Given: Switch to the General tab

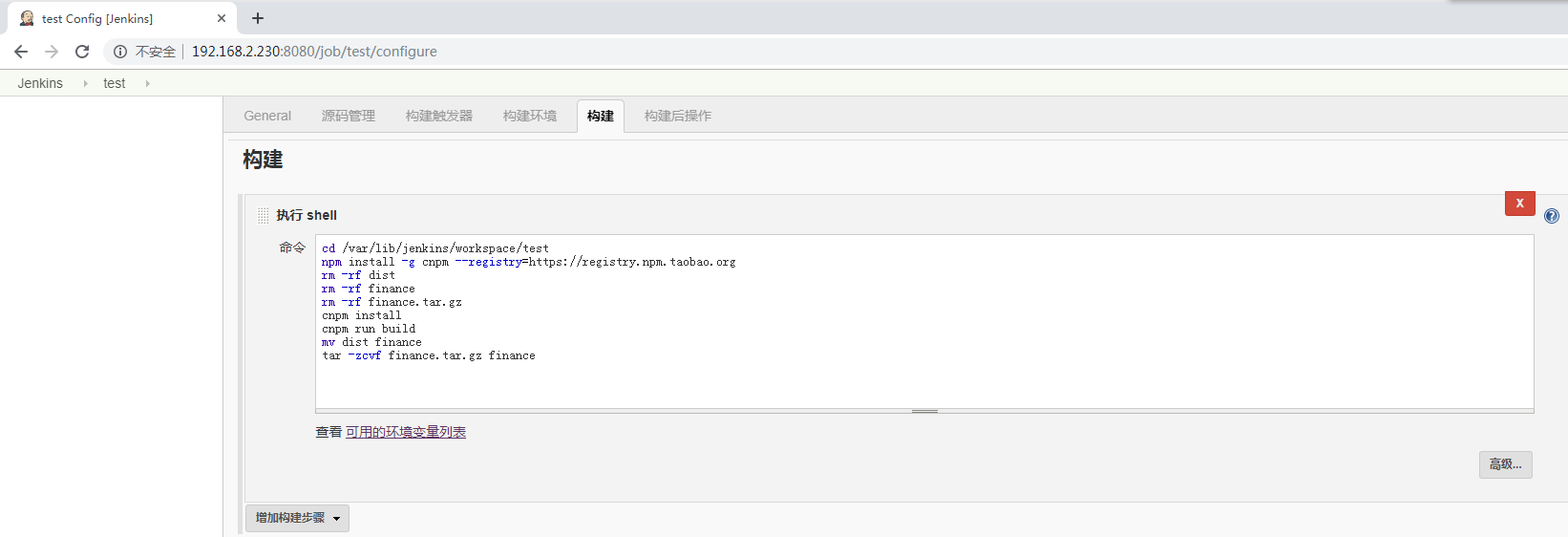Looking at the screenshot, I should 267,116.
